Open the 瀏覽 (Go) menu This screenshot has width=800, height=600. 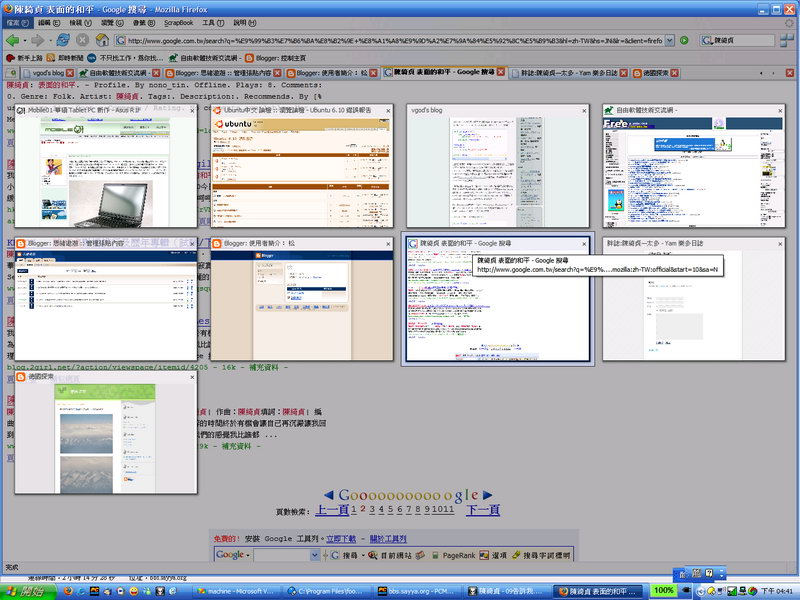tap(112, 23)
